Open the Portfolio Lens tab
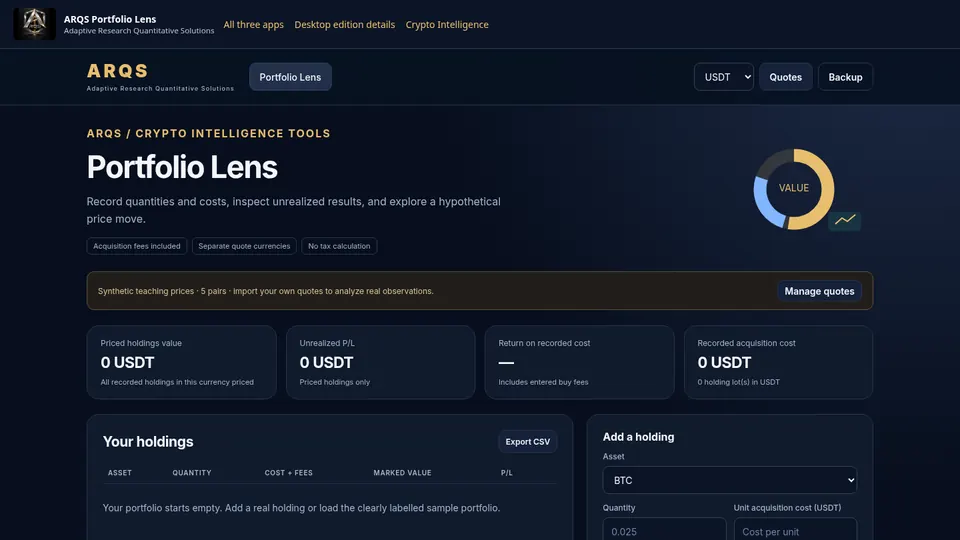960x540 pixels. (290, 77)
